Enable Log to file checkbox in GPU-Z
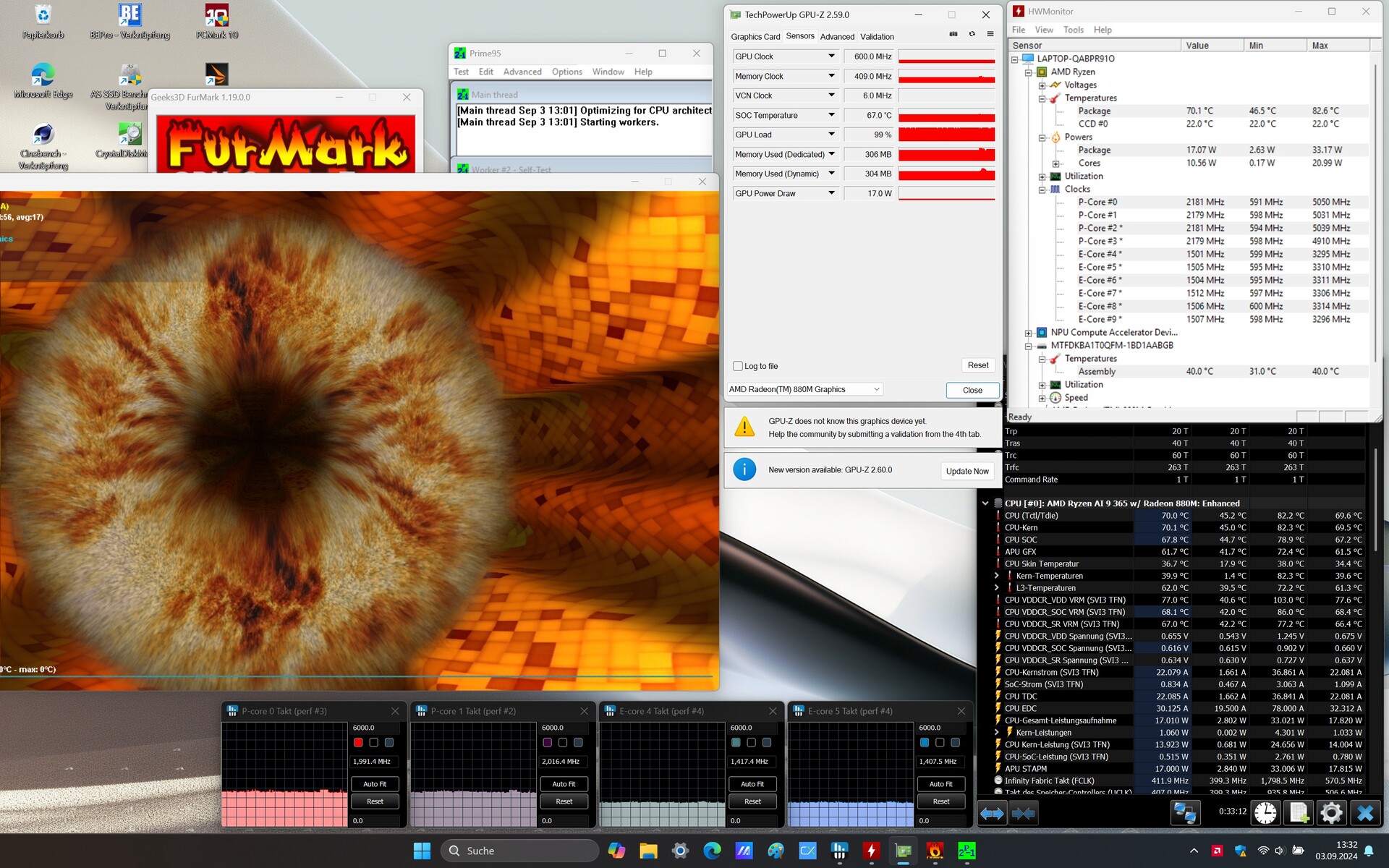Viewport: 1389px width, 868px height. tap(738, 366)
